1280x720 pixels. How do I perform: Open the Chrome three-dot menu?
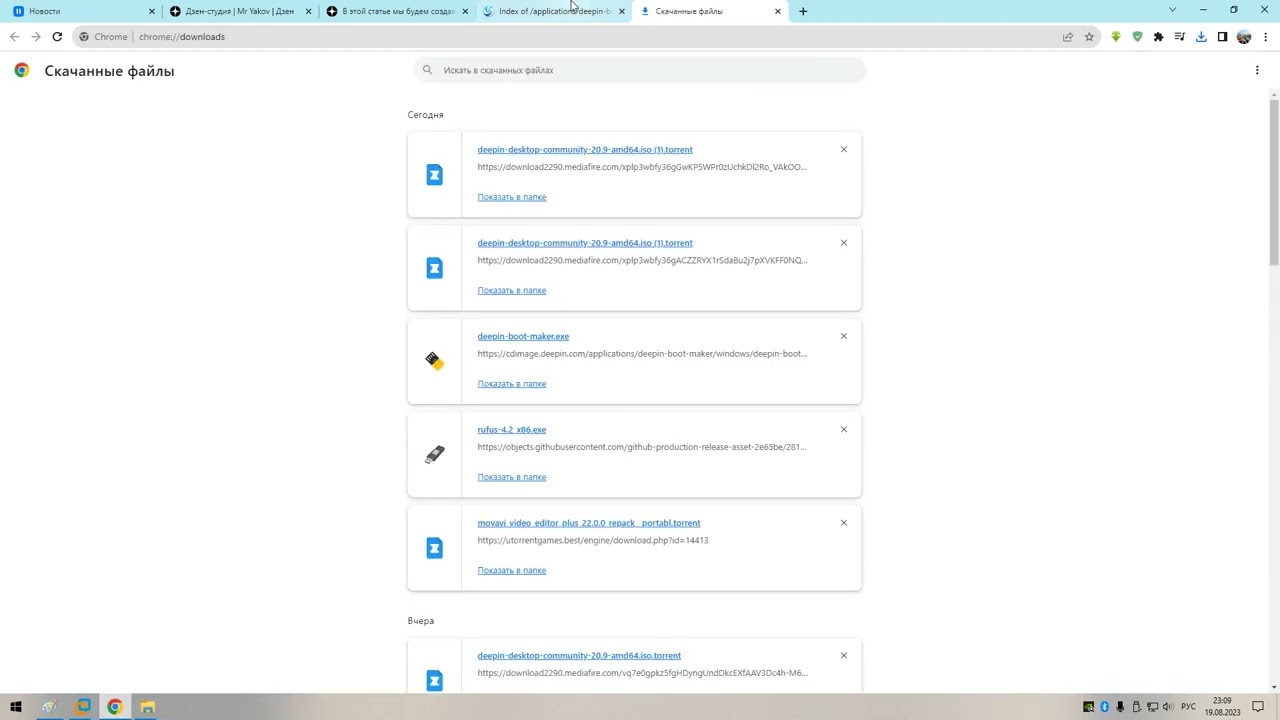pos(1265,37)
